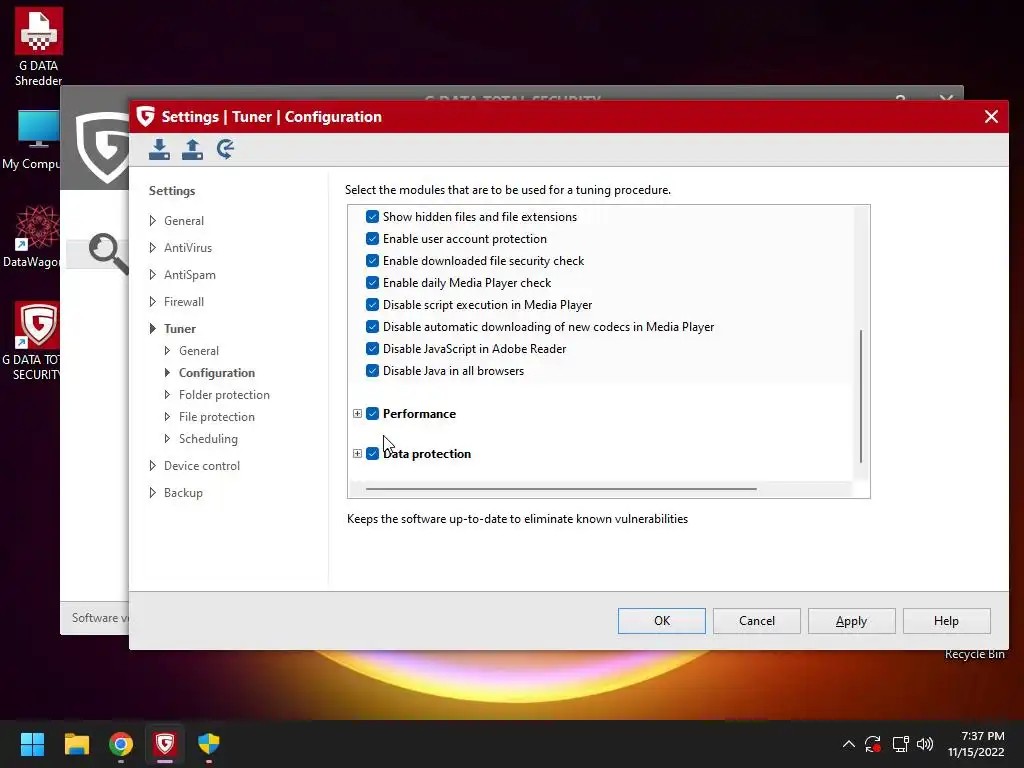Click the volume speaker tray icon

tap(925, 744)
